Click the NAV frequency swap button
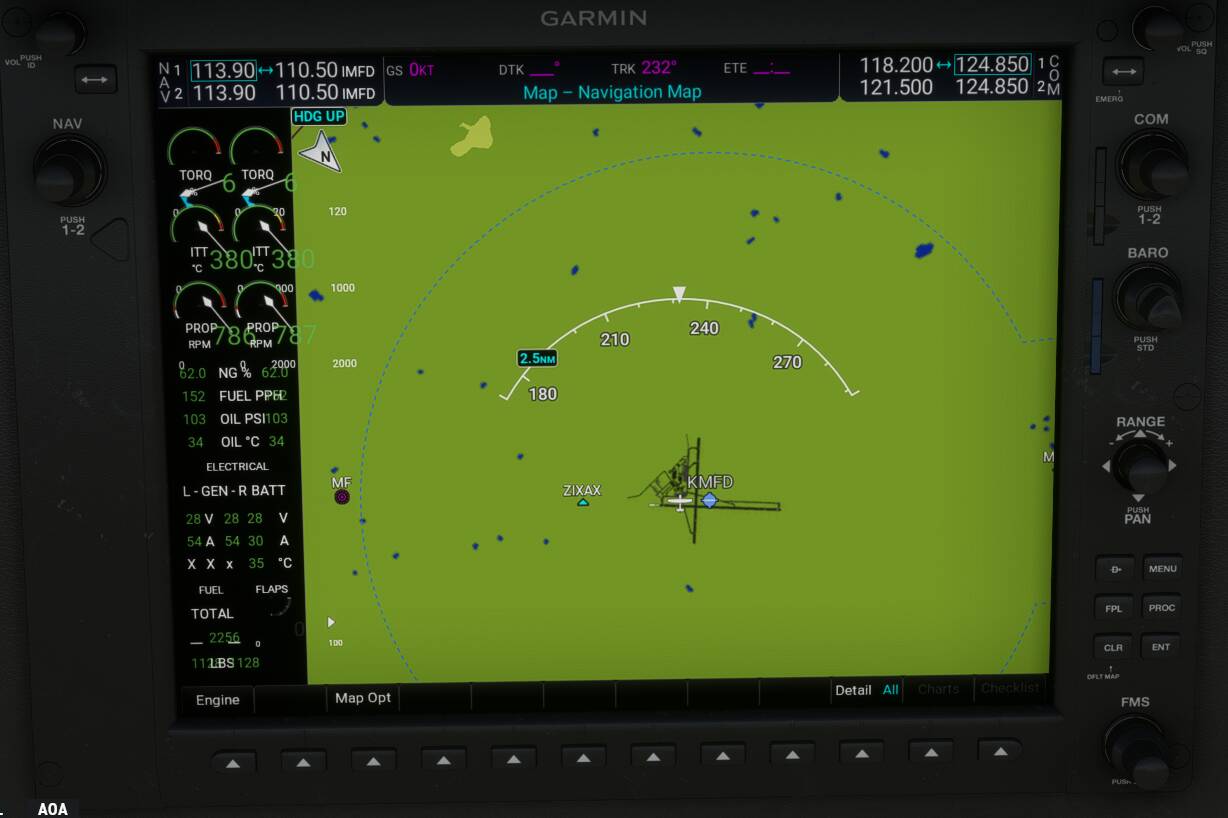The height and width of the screenshot is (818, 1228). tap(95, 80)
